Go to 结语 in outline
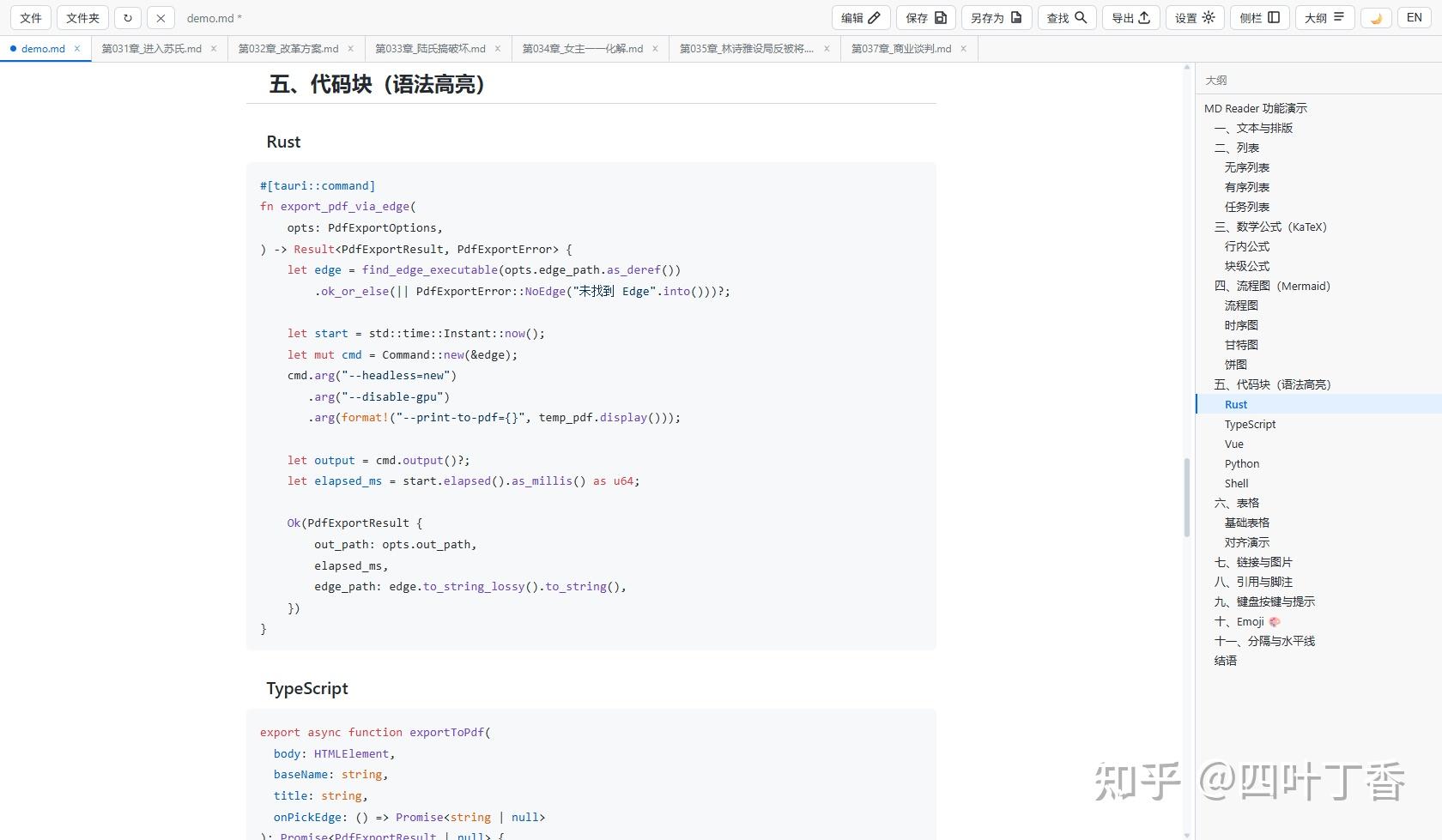This screenshot has width=1442, height=840. tap(1225, 661)
